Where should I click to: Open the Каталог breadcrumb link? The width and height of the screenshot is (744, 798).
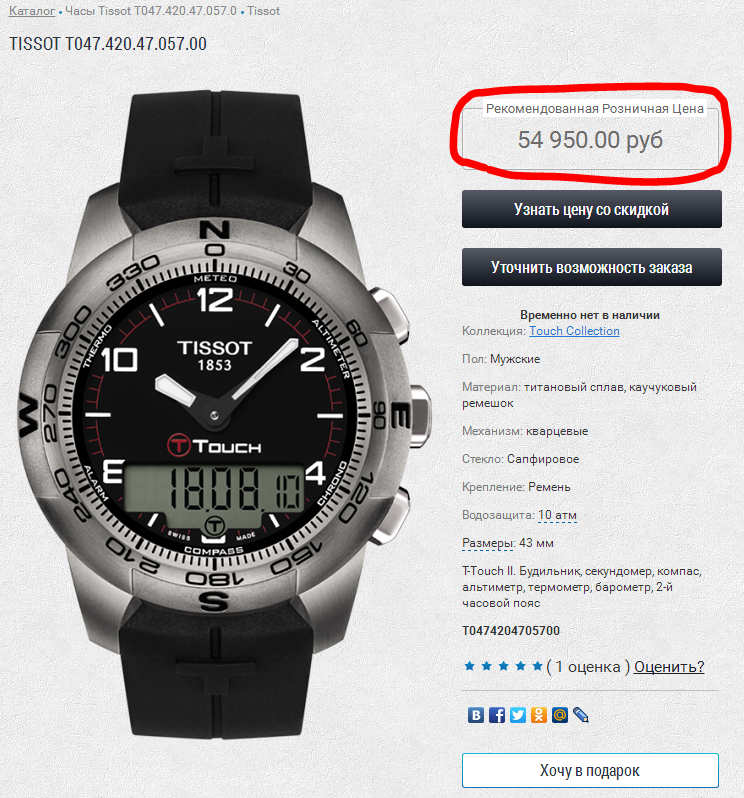[x=32, y=11]
